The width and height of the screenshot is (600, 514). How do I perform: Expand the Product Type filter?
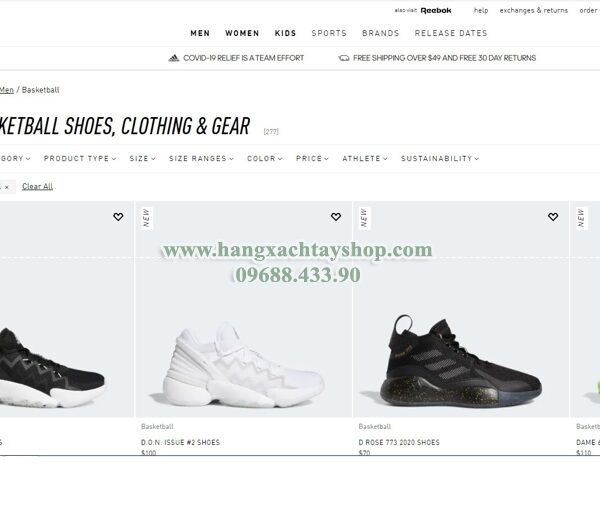click(x=80, y=158)
